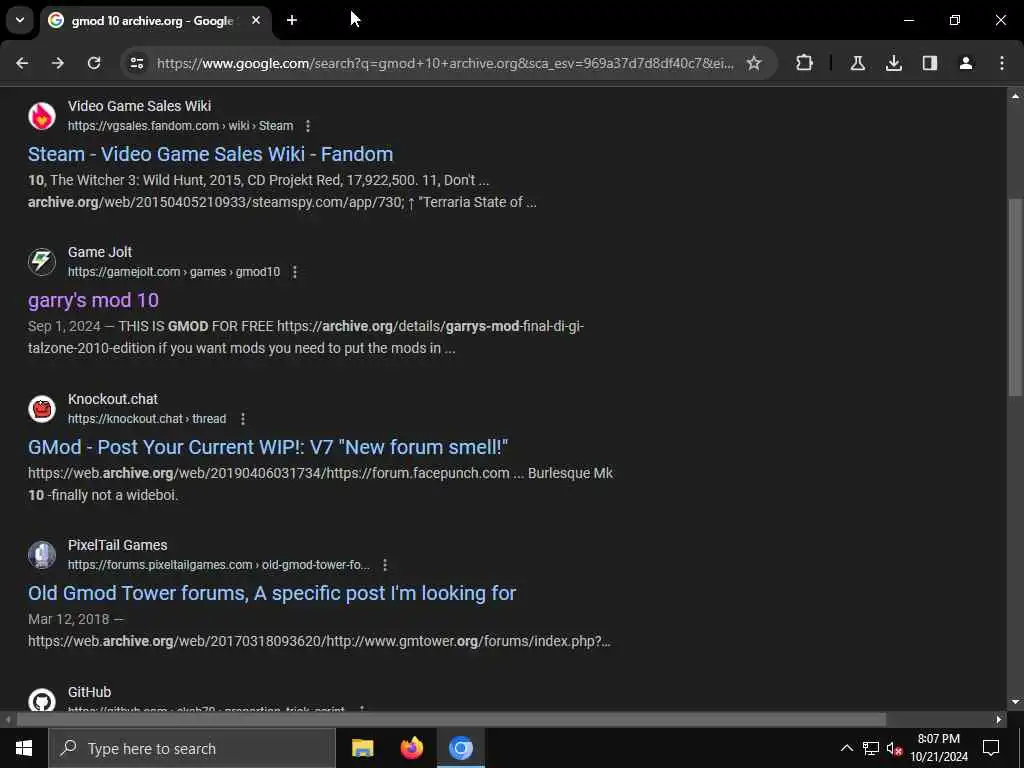Screen dimensions: 1024x768
Task: Click the gamejolt.com games gmod10 breadcrumb
Action: [x=174, y=272]
